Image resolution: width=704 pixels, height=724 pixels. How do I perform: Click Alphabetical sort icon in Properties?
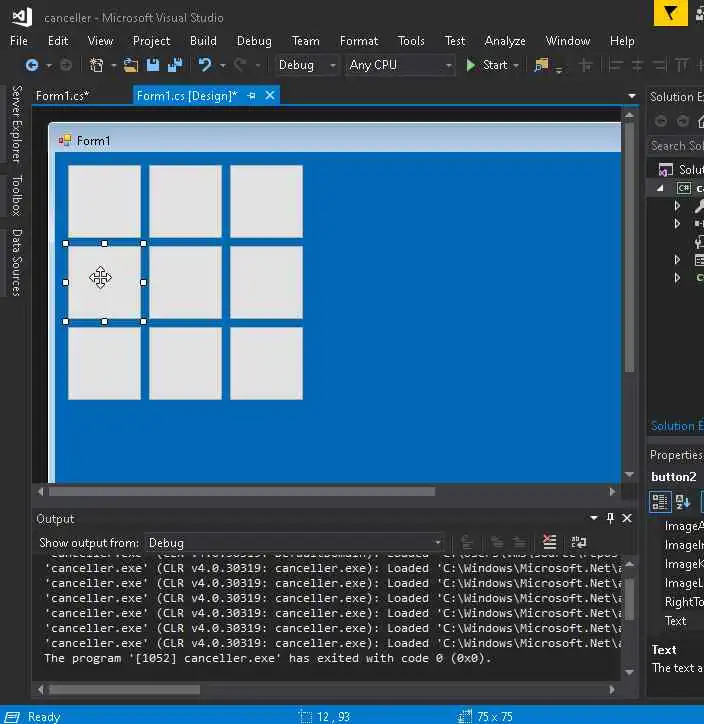(683, 502)
